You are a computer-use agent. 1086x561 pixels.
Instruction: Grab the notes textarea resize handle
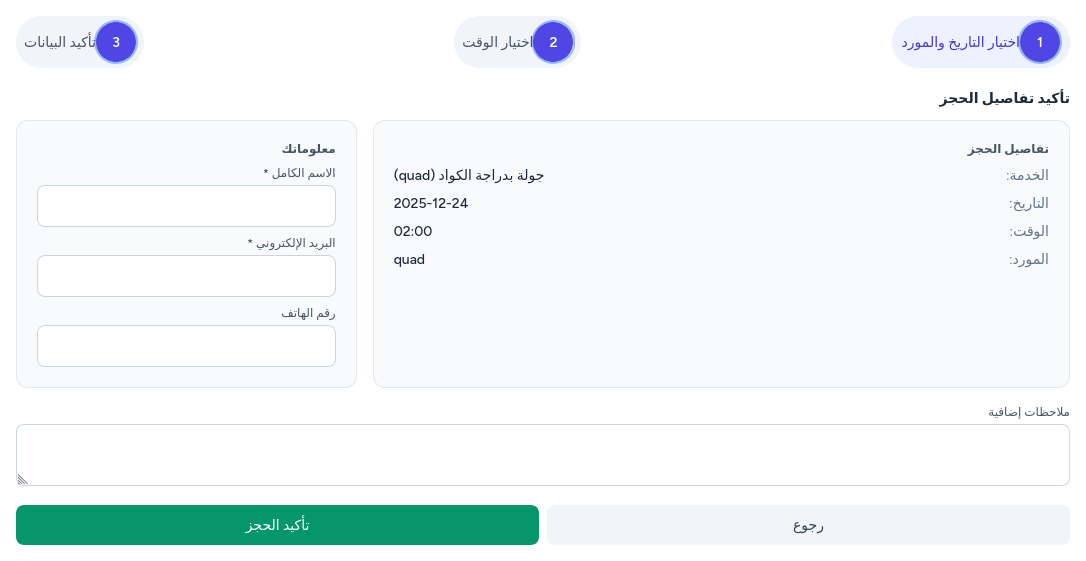pyautogui.click(x=22, y=479)
